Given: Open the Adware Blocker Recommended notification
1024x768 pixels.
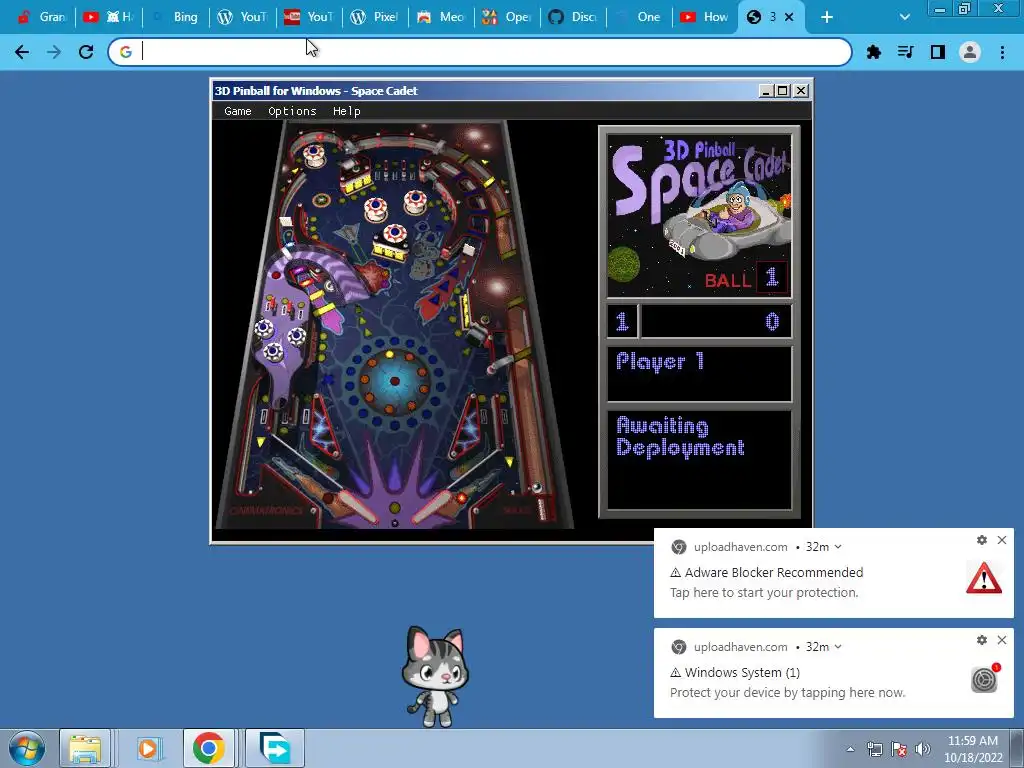Looking at the screenshot, I should click(x=833, y=573).
